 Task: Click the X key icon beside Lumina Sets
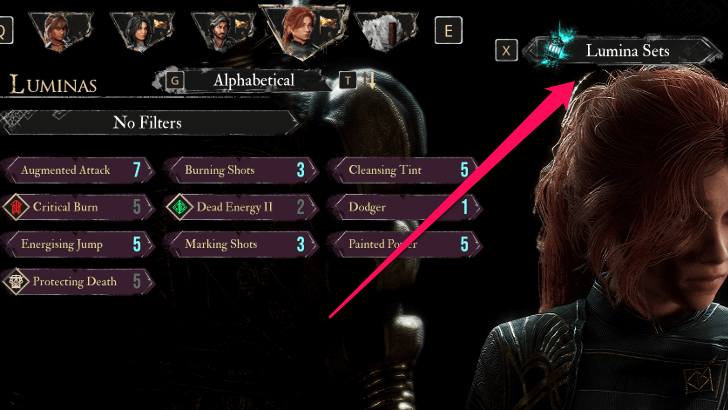[x=506, y=50]
